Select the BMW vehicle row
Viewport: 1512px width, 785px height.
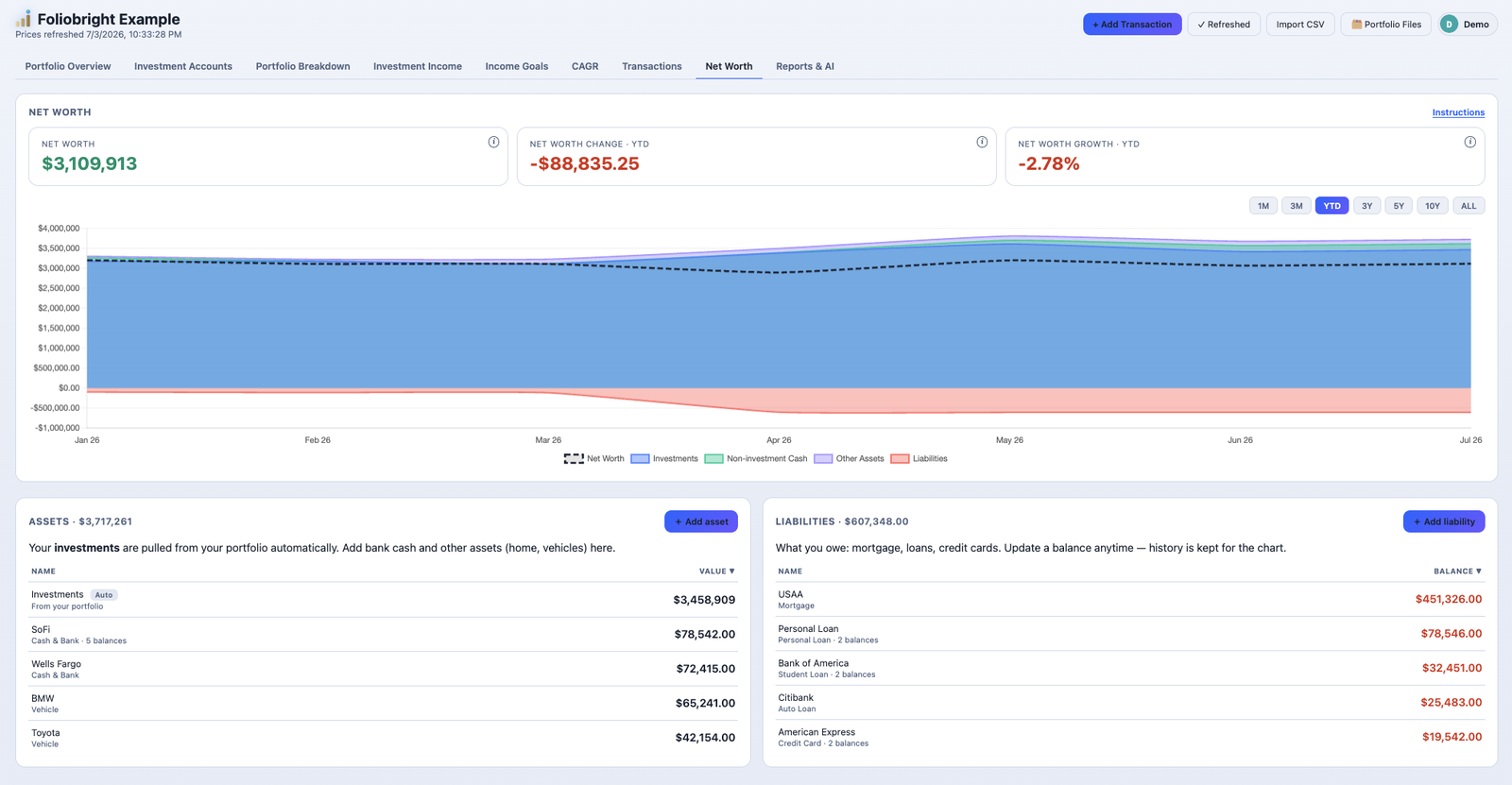pos(383,704)
